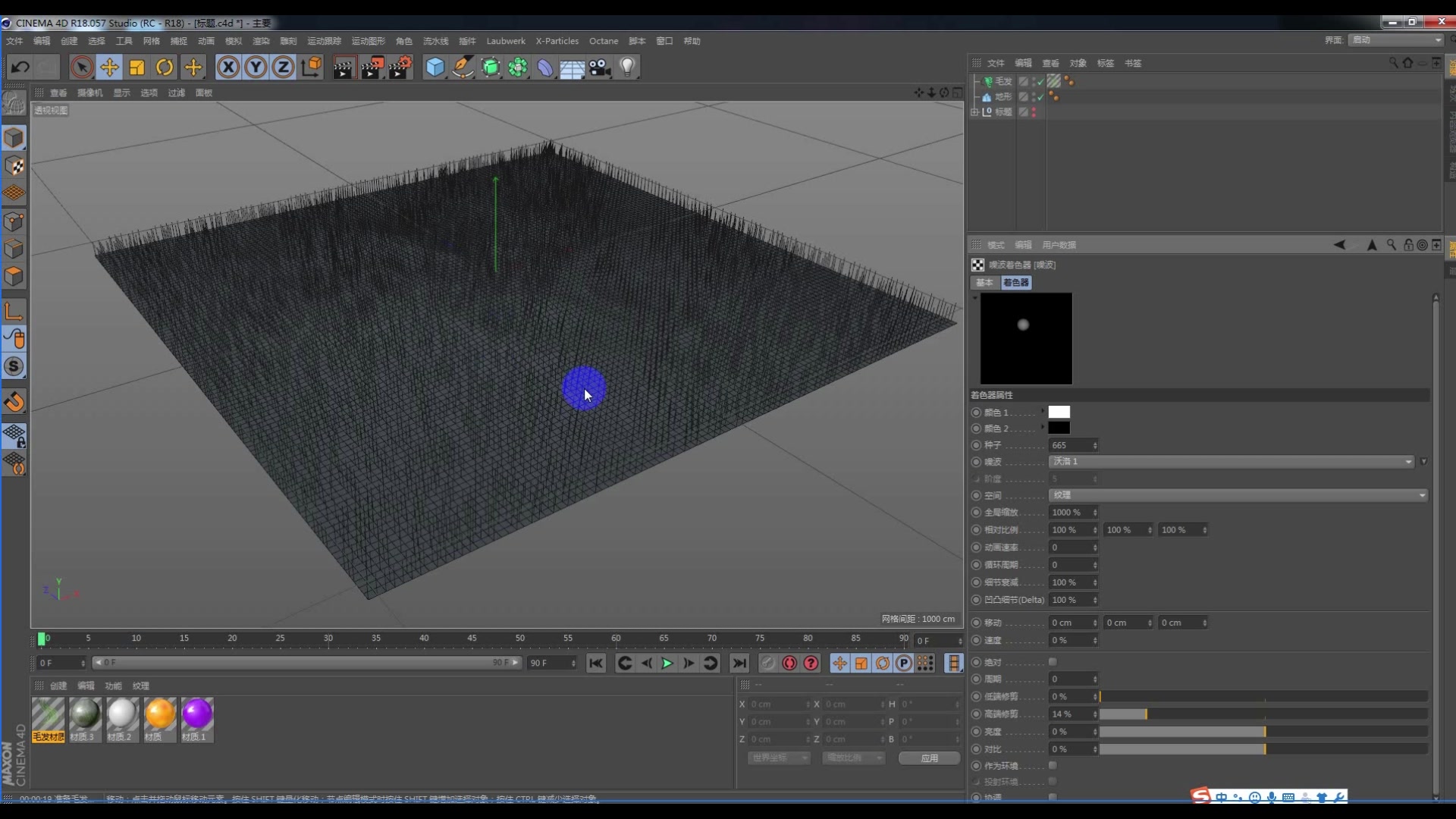Toggle the X axis lock

click(227, 67)
